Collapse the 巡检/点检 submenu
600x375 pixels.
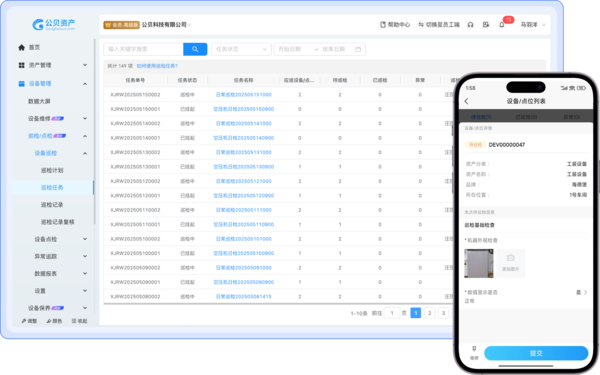(85, 136)
